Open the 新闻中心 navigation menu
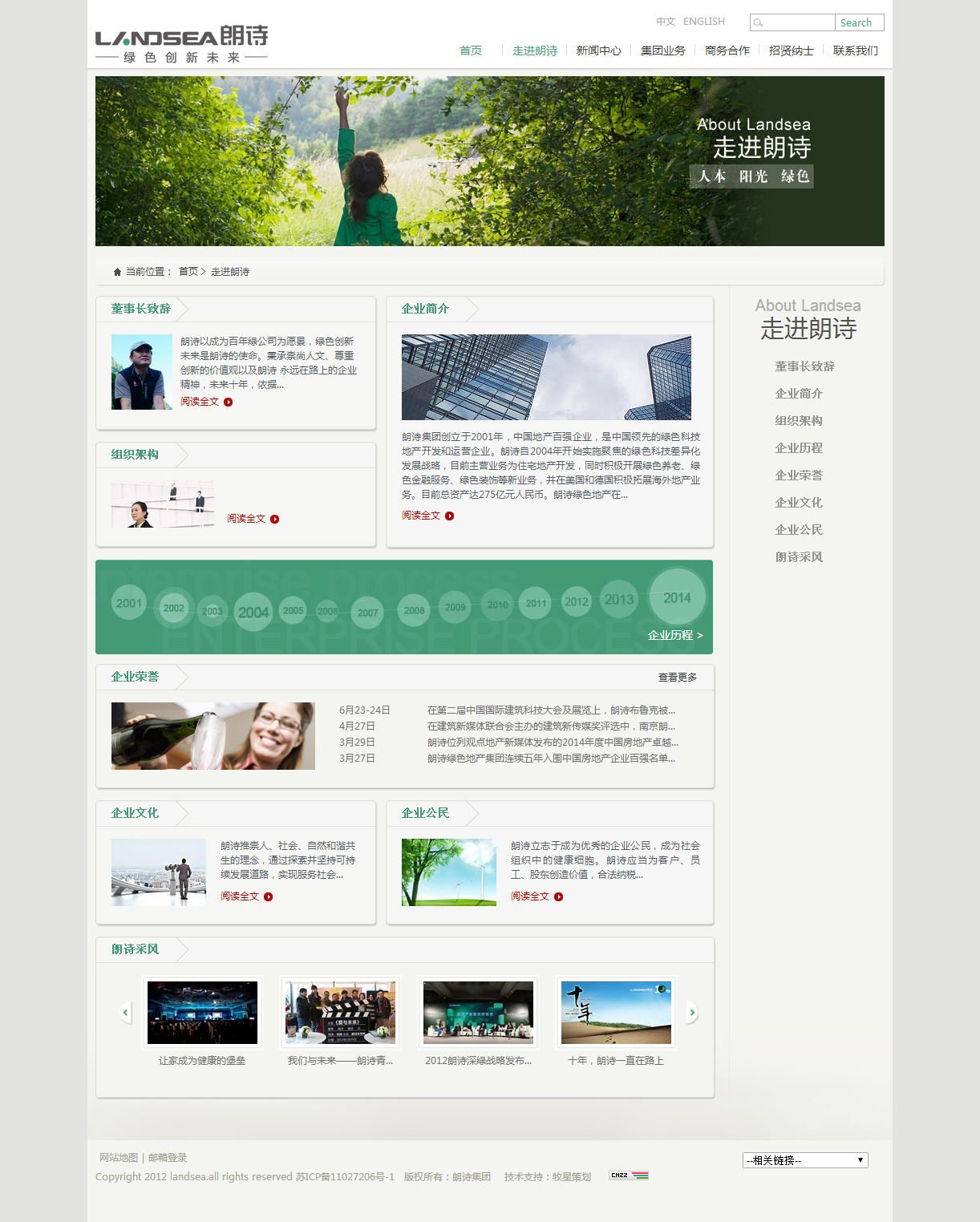 click(x=599, y=50)
